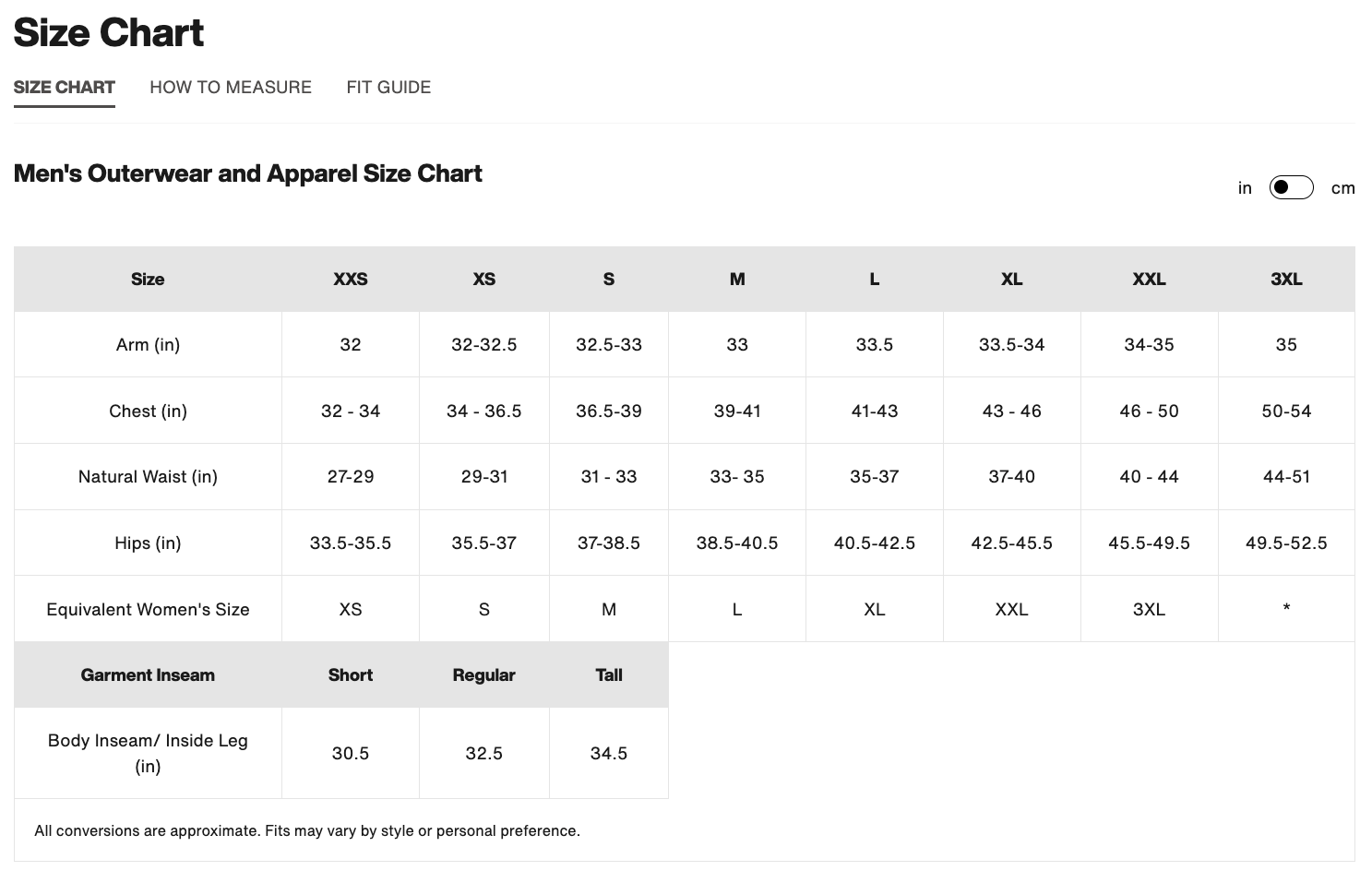Click the Garment Inseam header cell
This screenshot has height=871, width=1372.
click(x=148, y=675)
